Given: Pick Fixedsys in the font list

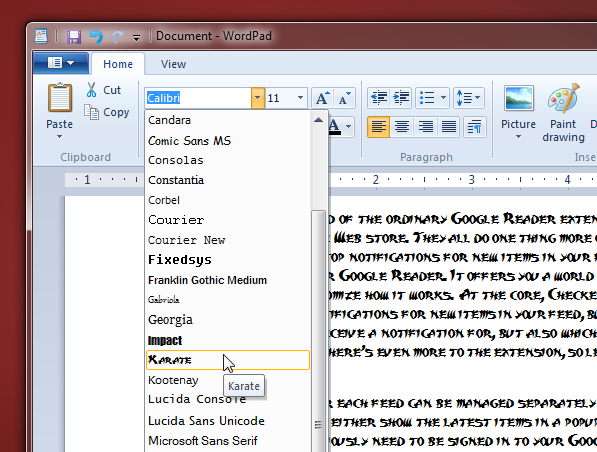Looking at the screenshot, I should point(228,260).
